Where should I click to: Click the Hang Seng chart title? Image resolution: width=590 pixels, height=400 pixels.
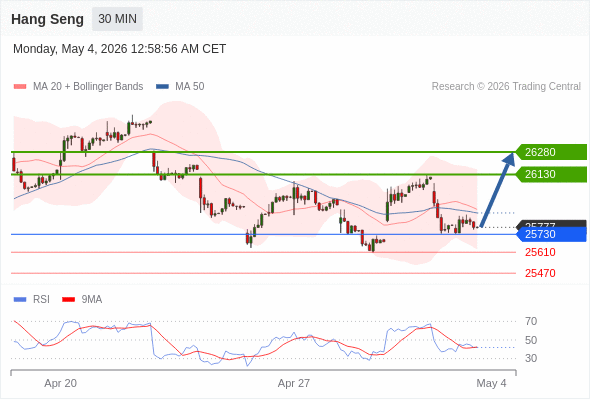point(47,19)
